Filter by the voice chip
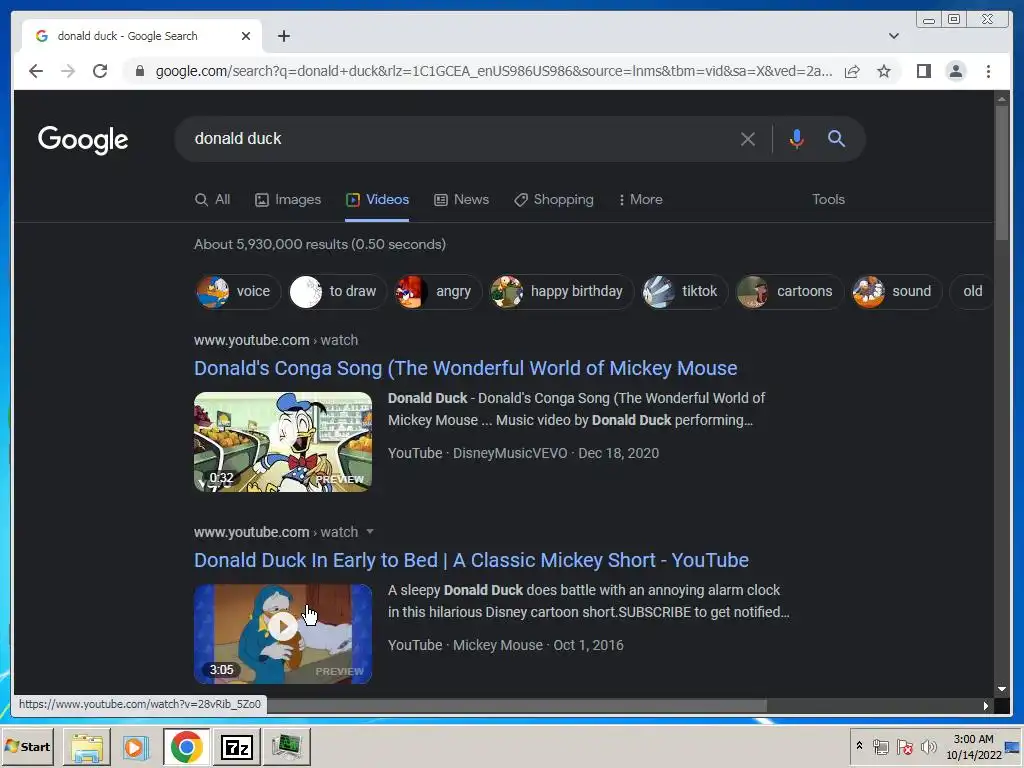Screen dimensions: 1024x768 [x=238, y=291]
